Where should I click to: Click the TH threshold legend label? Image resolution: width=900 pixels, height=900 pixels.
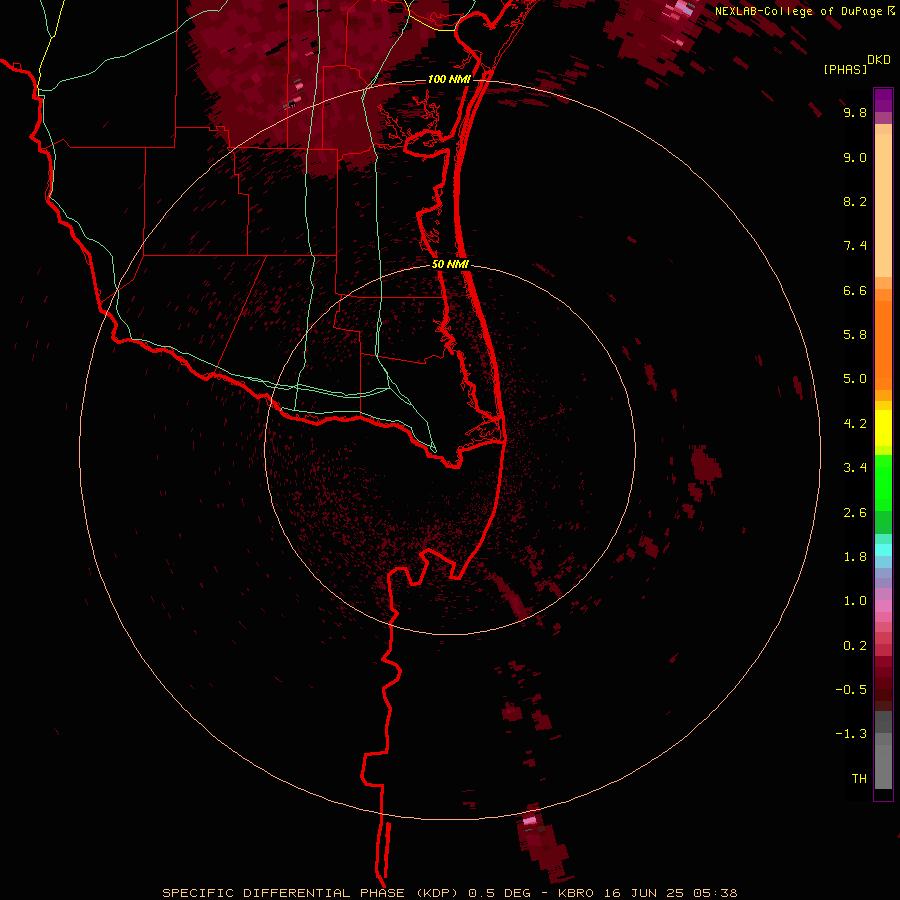(x=859, y=779)
